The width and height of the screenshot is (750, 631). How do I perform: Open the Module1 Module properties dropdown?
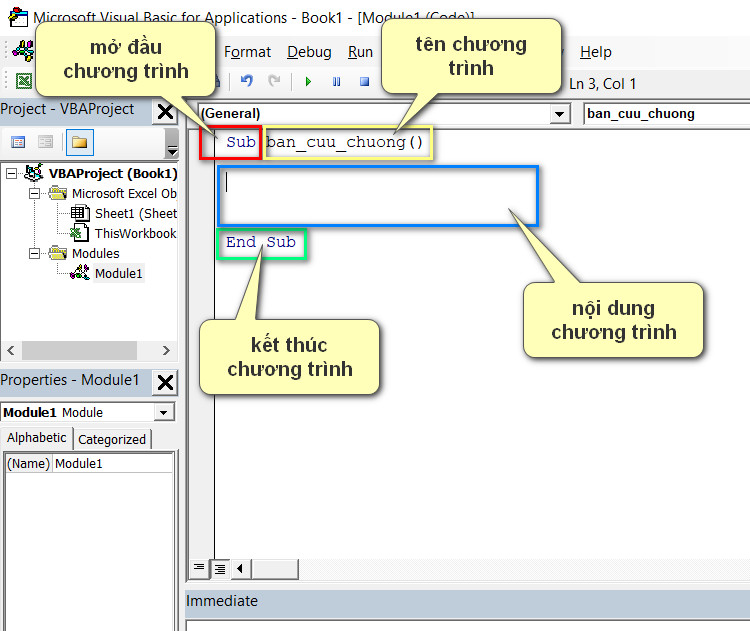click(164, 412)
